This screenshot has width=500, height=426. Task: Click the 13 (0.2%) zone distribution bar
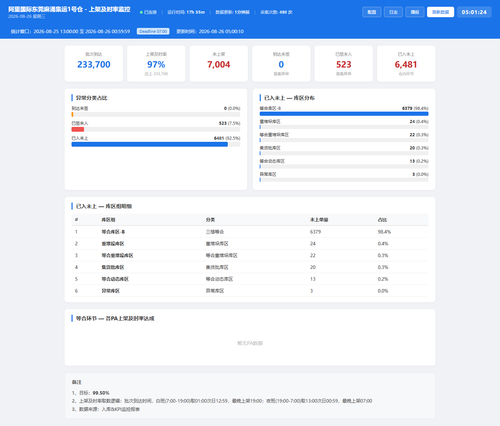tap(344, 166)
